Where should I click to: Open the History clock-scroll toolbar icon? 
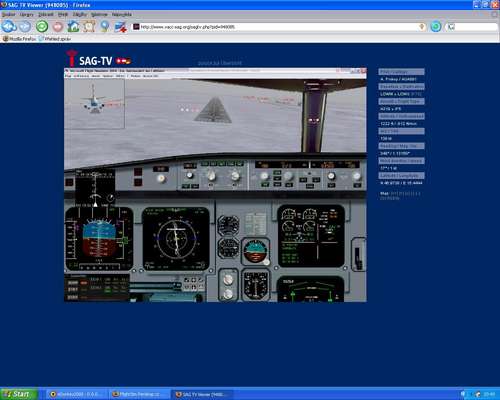pos(89,26)
